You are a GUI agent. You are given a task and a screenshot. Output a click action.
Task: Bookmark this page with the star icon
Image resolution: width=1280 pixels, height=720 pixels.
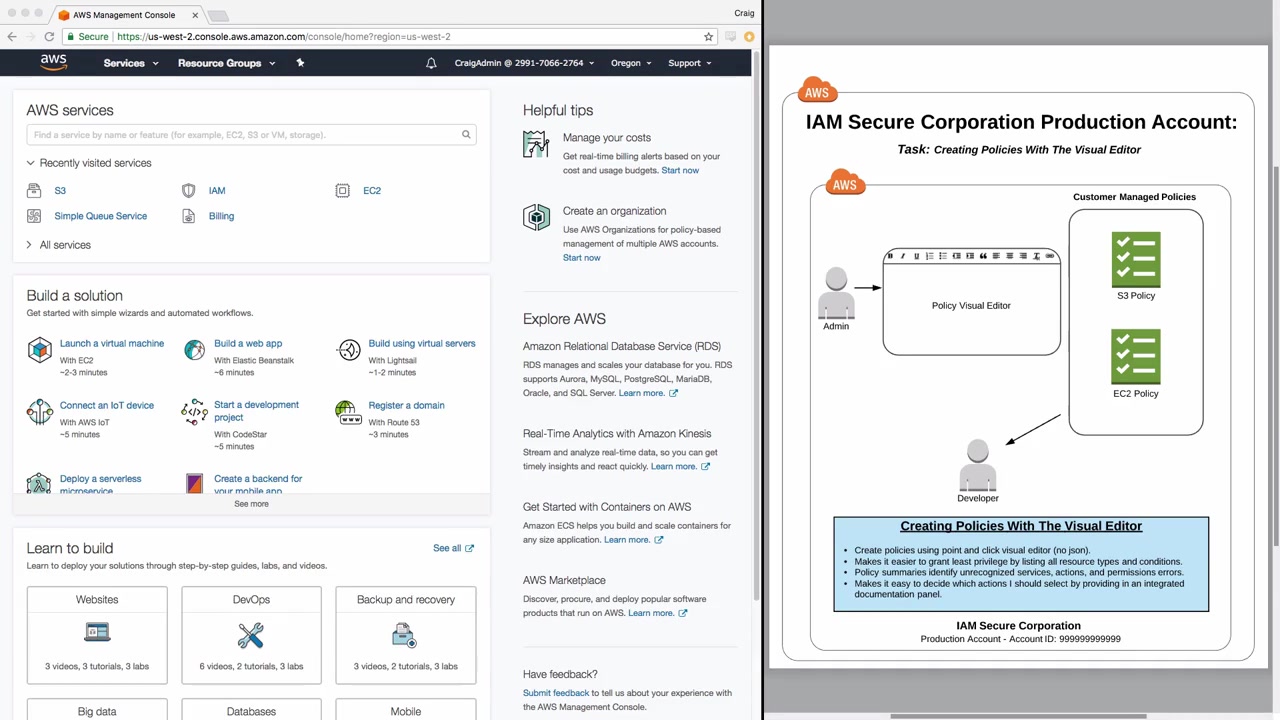pos(708,36)
